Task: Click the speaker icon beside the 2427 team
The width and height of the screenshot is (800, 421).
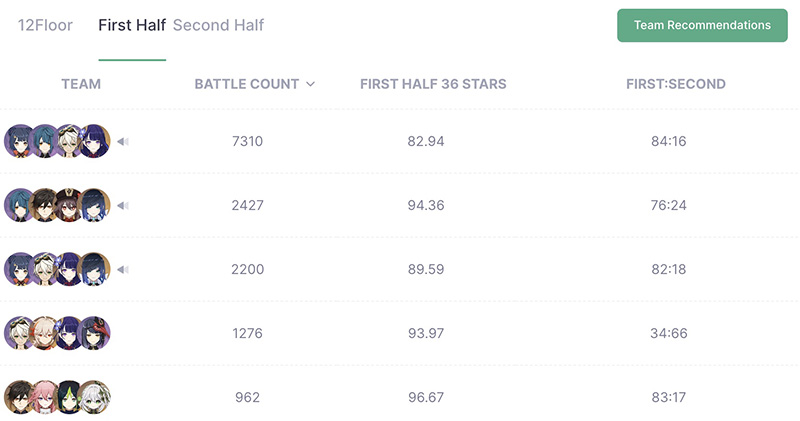Action: coord(123,206)
